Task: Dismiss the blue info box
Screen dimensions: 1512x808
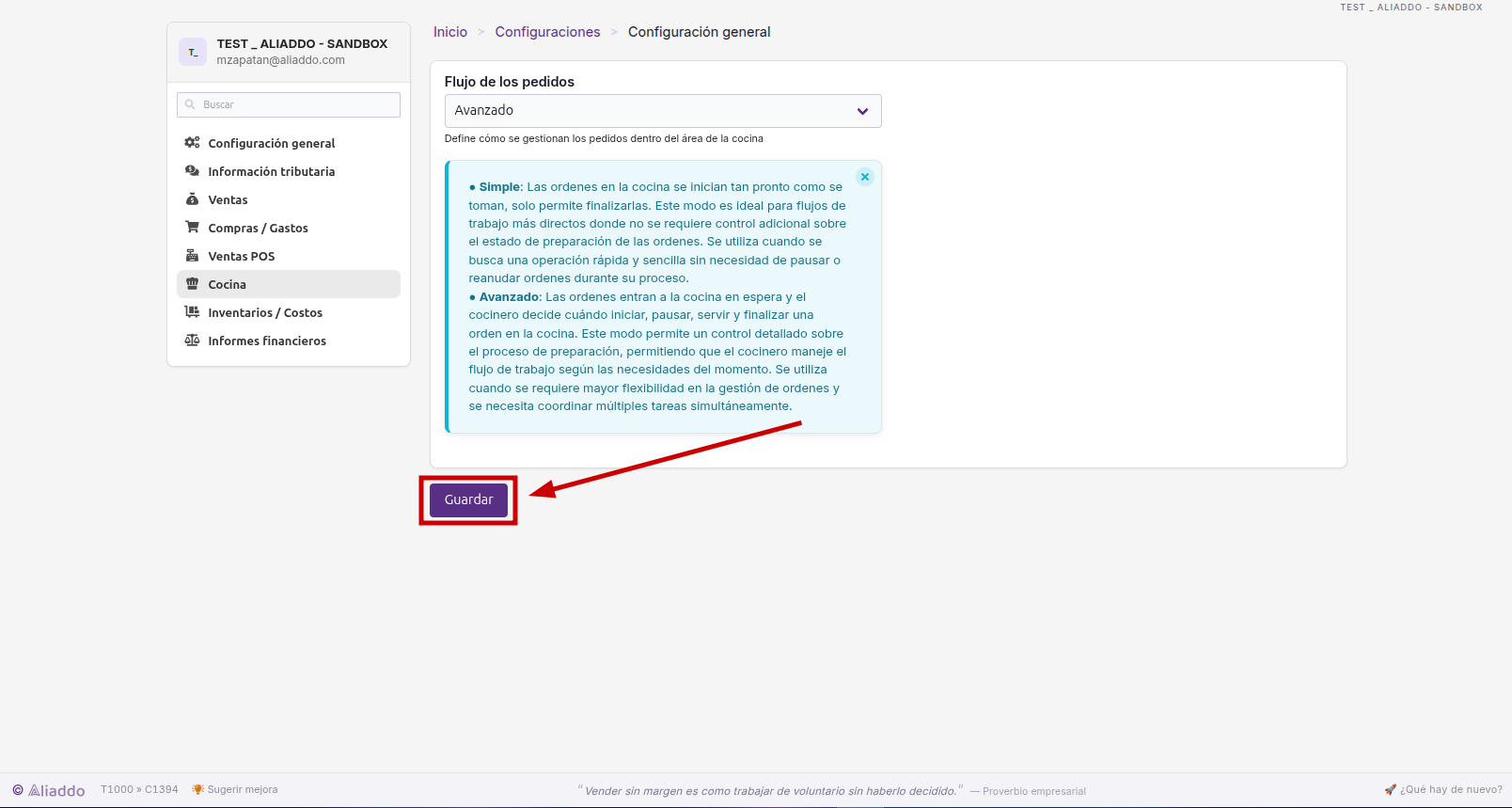Action: [x=865, y=177]
